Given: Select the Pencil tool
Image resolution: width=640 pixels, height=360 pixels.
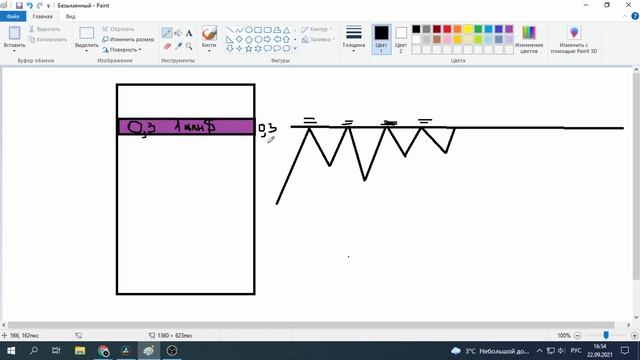Looking at the screenshot, I should pos(167,33).
